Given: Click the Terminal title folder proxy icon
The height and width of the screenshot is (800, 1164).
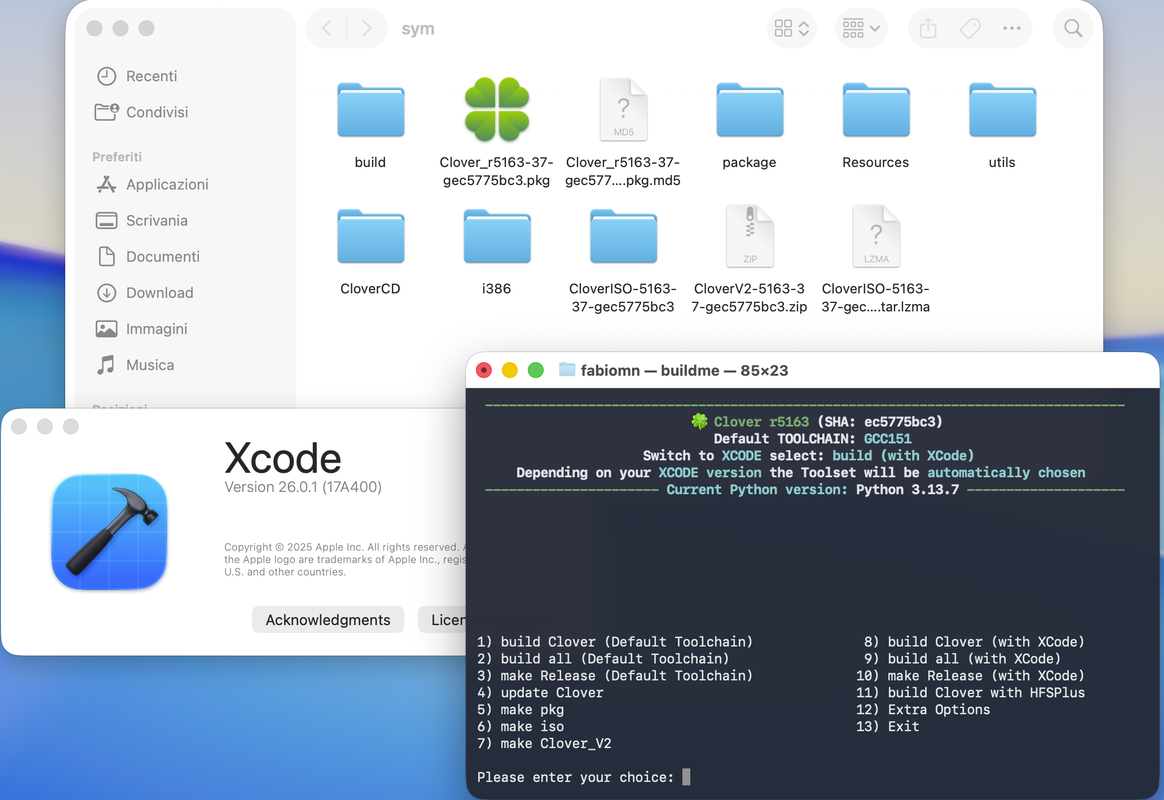Looking at the screenshot, I should click(567, 370).
